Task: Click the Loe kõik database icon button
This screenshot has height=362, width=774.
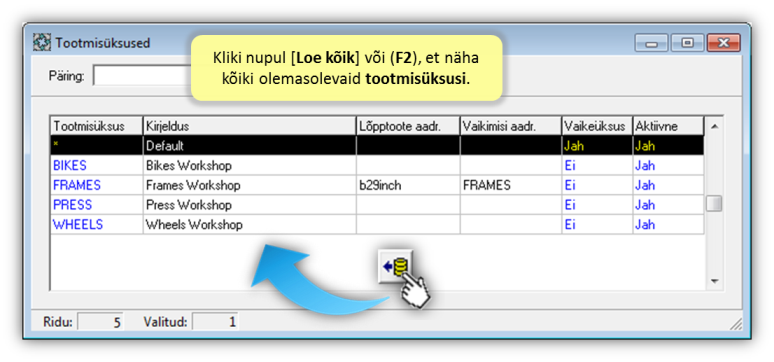Action: tap(395, 266)
